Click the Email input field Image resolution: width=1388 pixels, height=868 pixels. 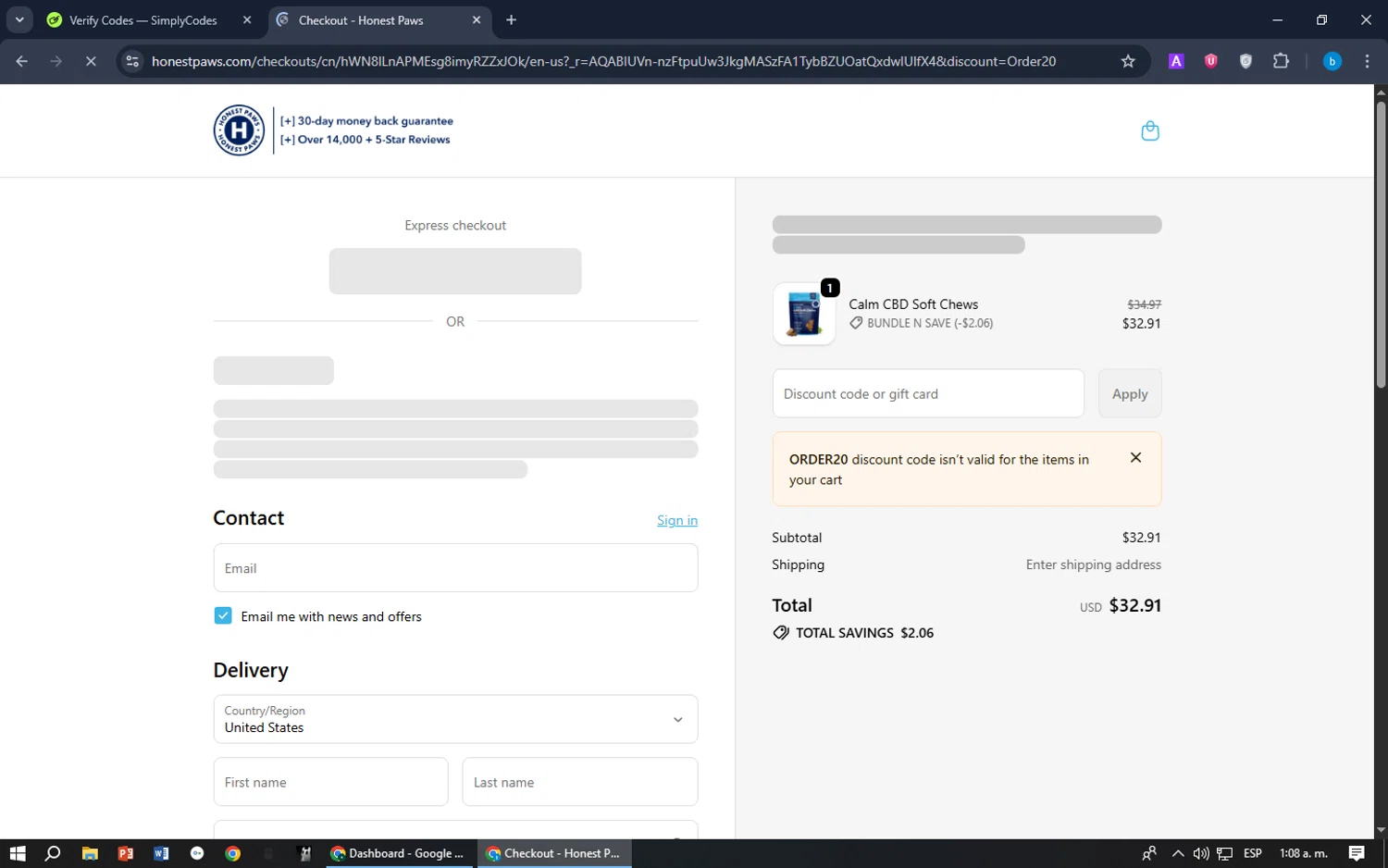click(455, 567)
